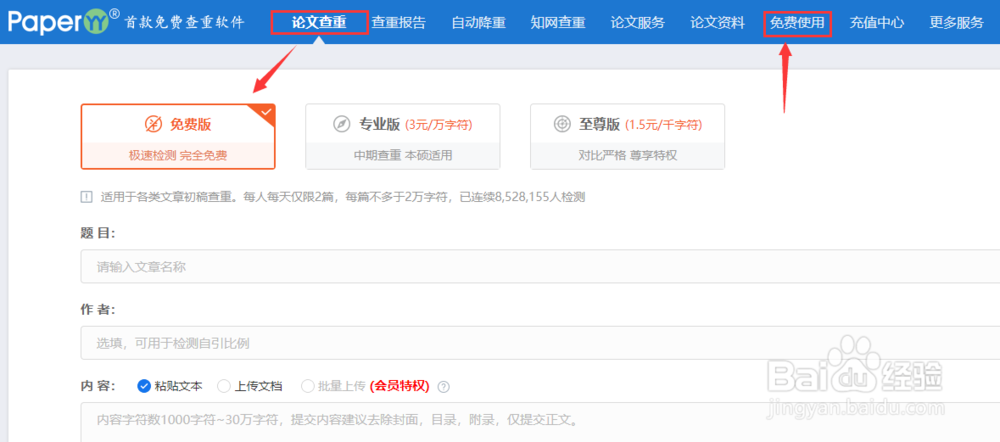1000x442 pixels.
Task: Open 知网查重 navigation item
Action: (x=558, y=23)
